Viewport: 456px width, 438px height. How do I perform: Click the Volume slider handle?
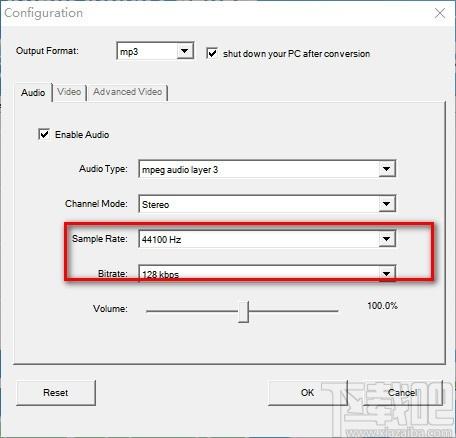tap(244, 312)
